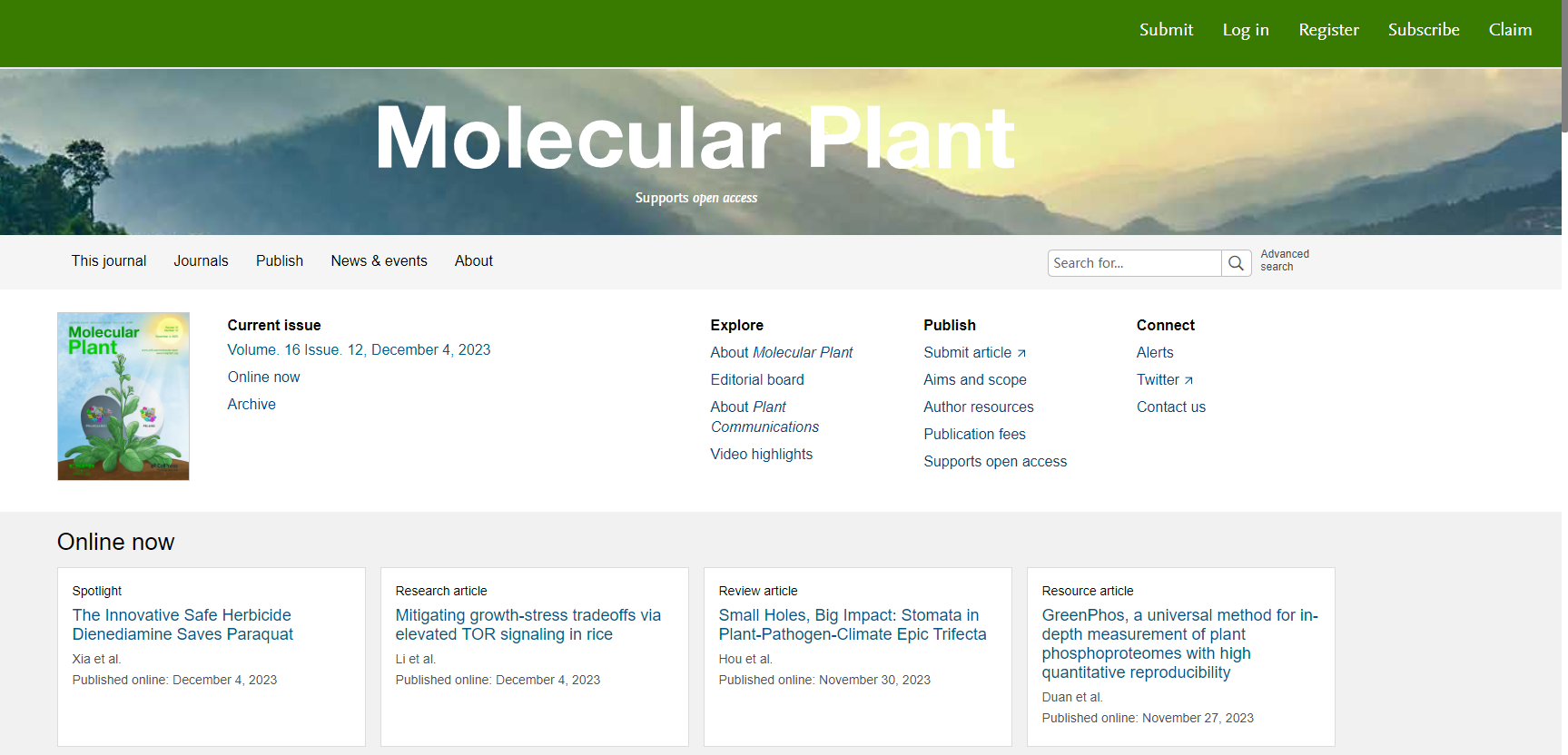
Task: Expand the Publish navigation menu
Action: coord(280,261)
